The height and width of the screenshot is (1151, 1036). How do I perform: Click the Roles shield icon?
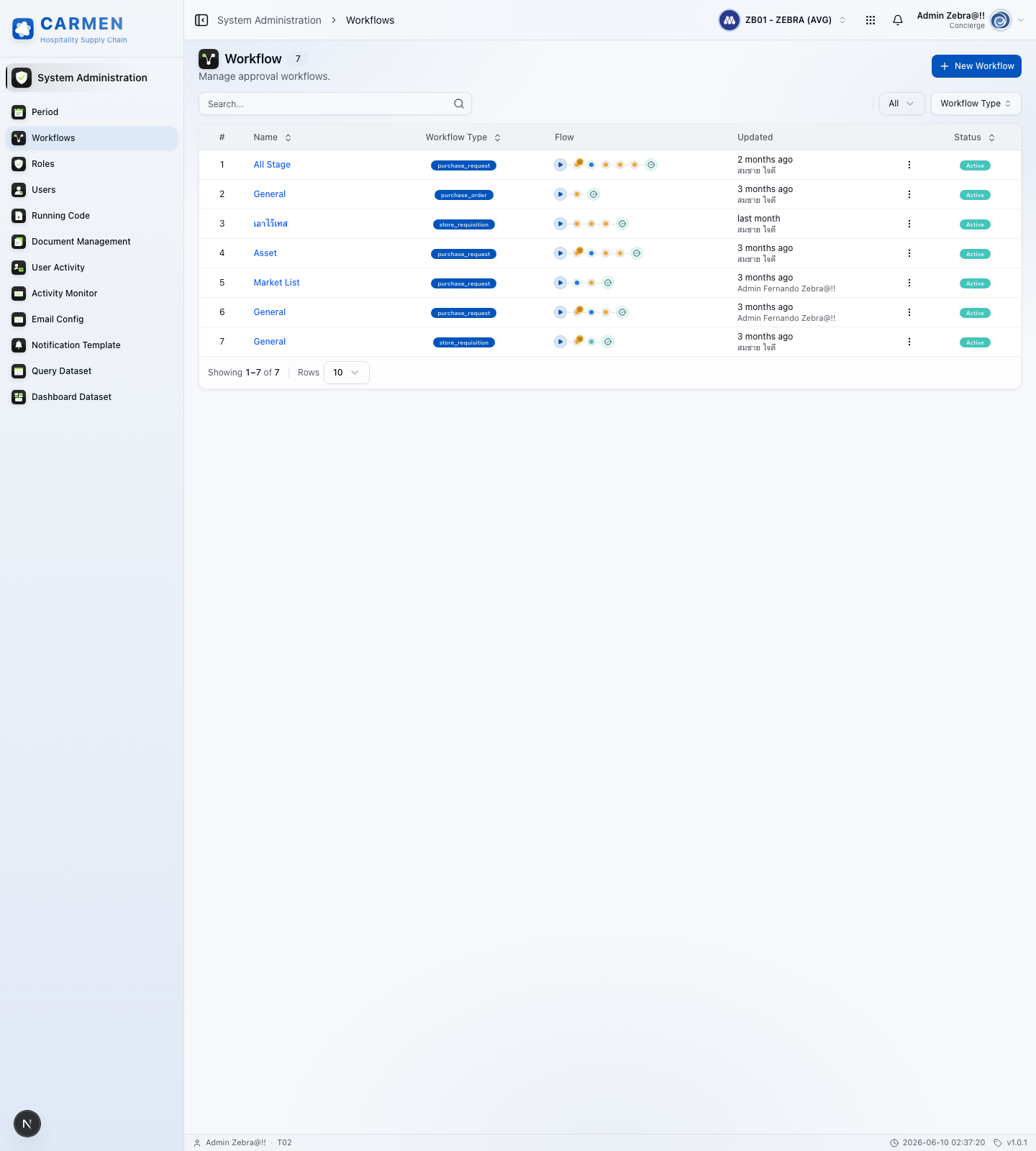point(19,164)
